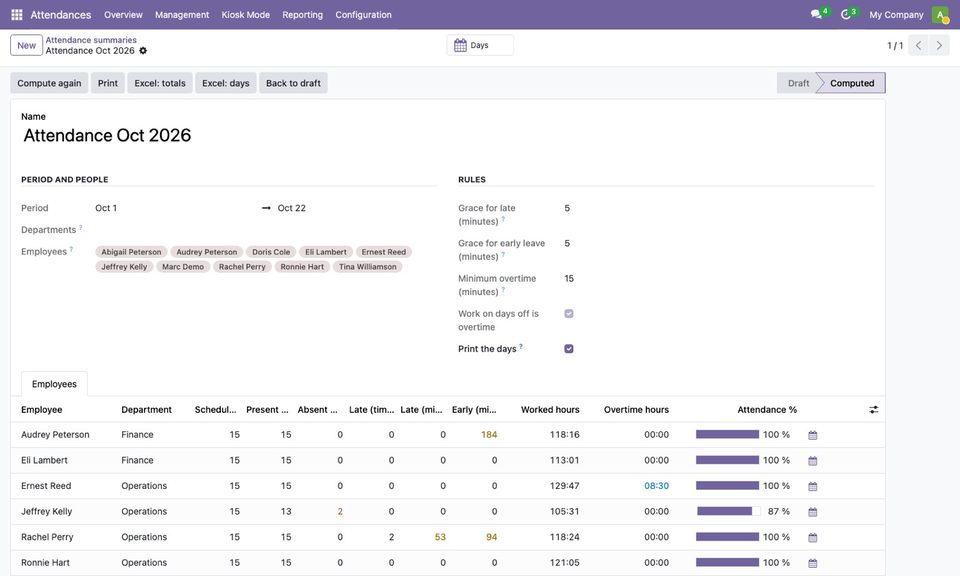
Task: Open the Configuration menu
Action: tap(363, 15)
